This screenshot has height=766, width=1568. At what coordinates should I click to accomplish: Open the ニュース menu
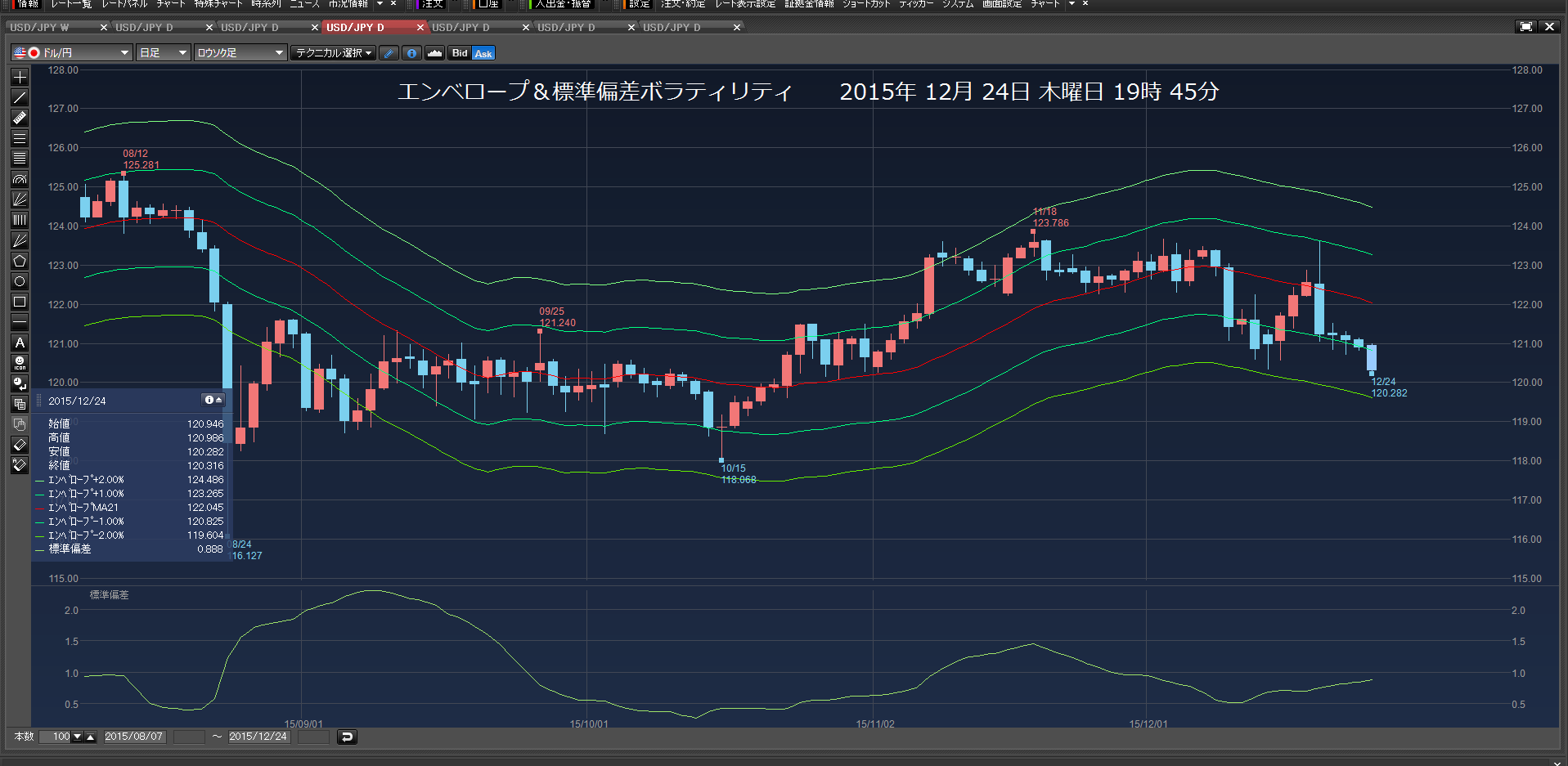[x=304, y=4]
